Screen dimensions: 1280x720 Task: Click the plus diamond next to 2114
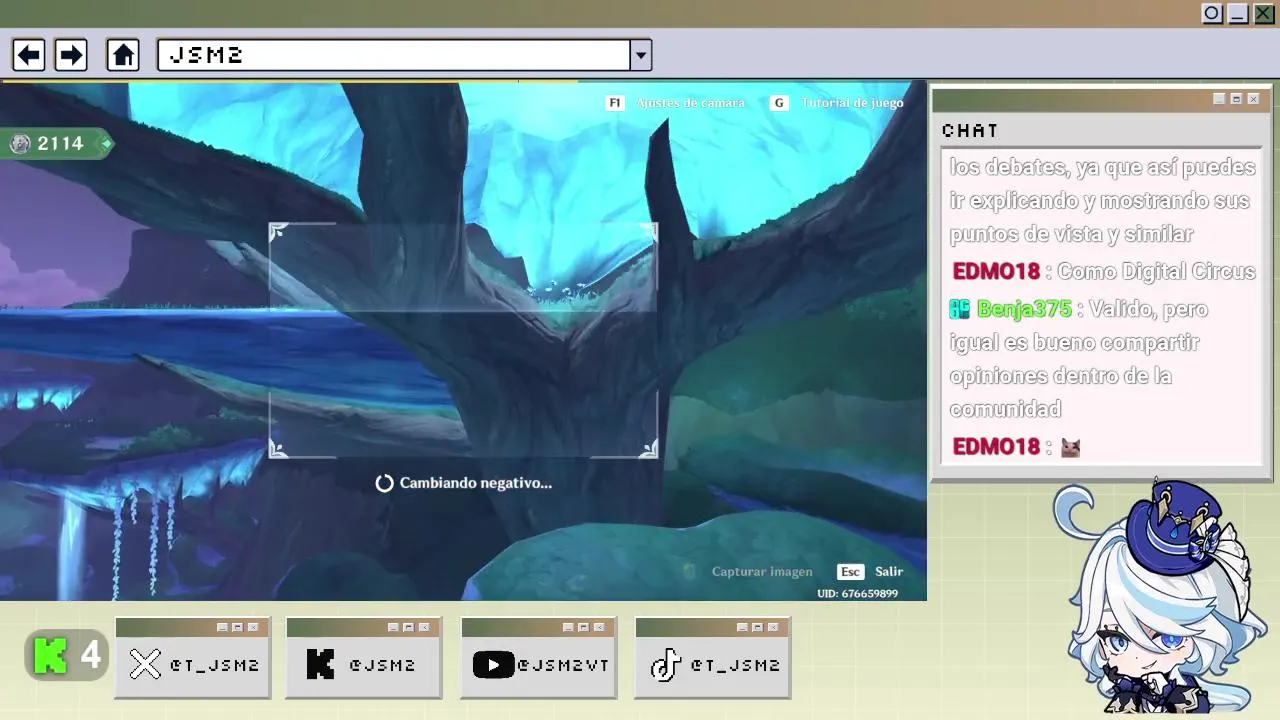106,144
